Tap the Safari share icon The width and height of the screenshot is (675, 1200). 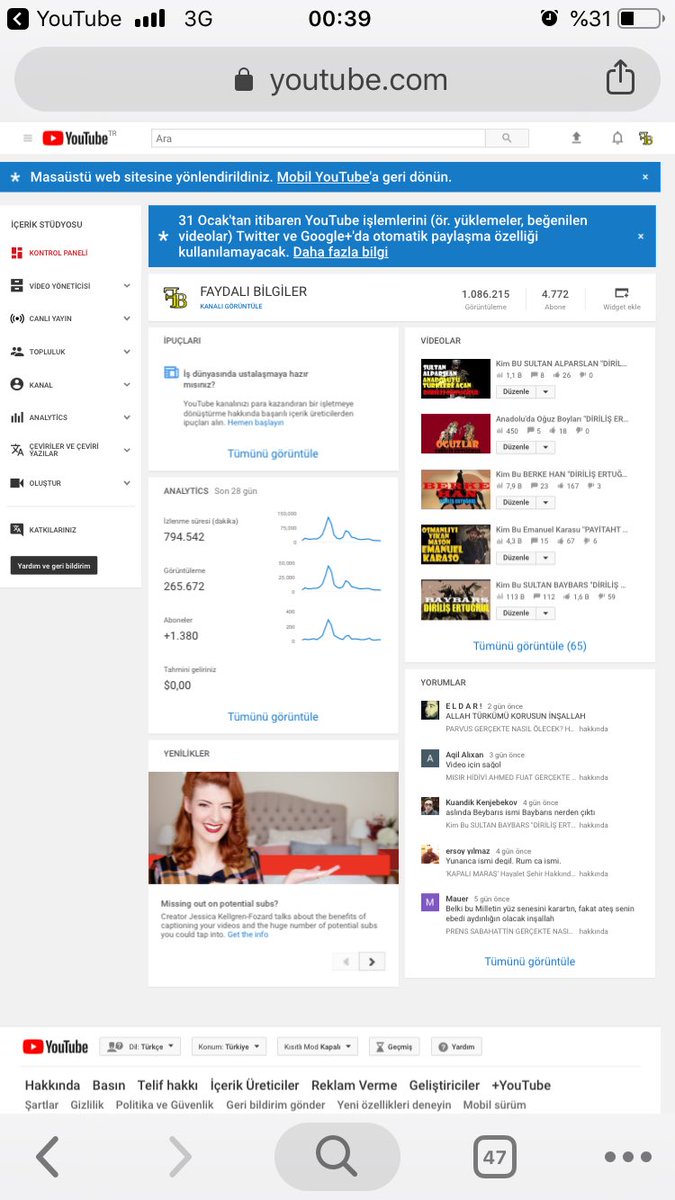click(621, 78)
